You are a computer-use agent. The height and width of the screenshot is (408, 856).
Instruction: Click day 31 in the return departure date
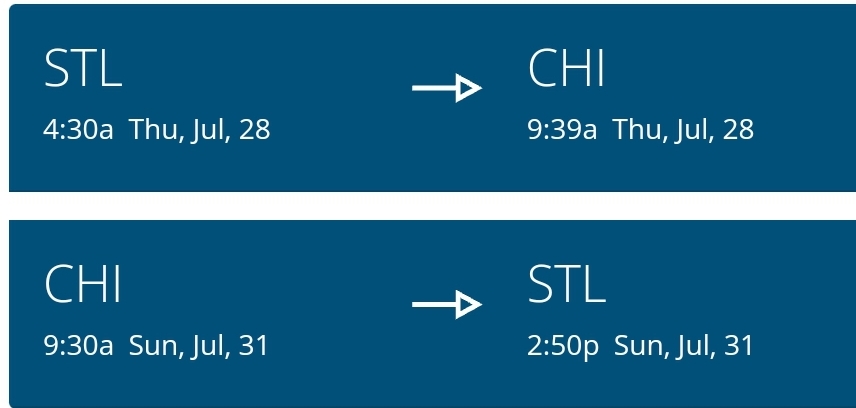coord(254,346)
